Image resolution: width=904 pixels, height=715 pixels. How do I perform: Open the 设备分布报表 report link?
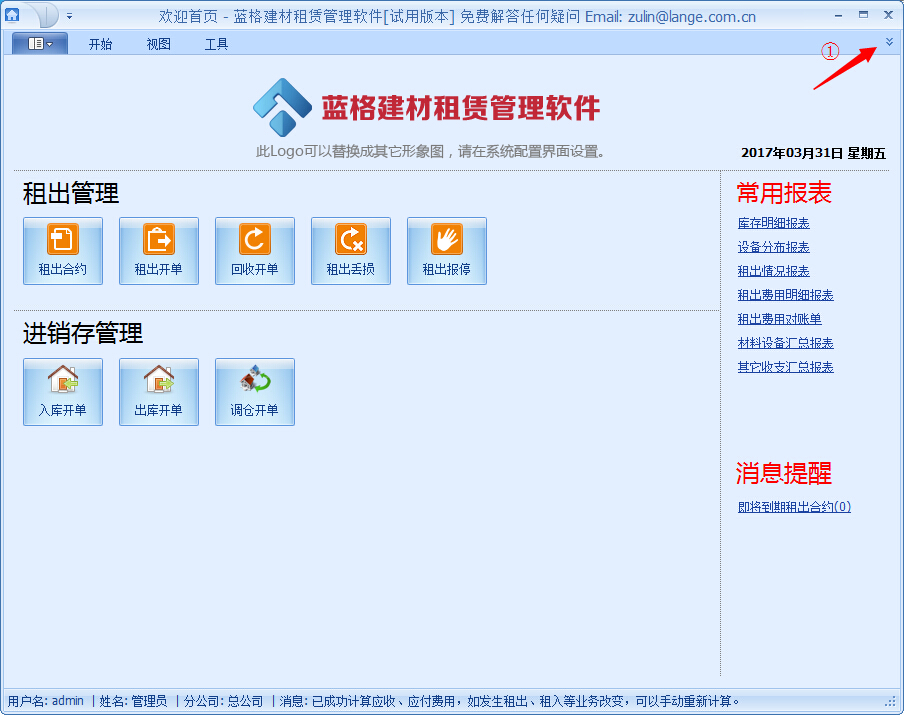pyautogui.click(x=773, y=247)
